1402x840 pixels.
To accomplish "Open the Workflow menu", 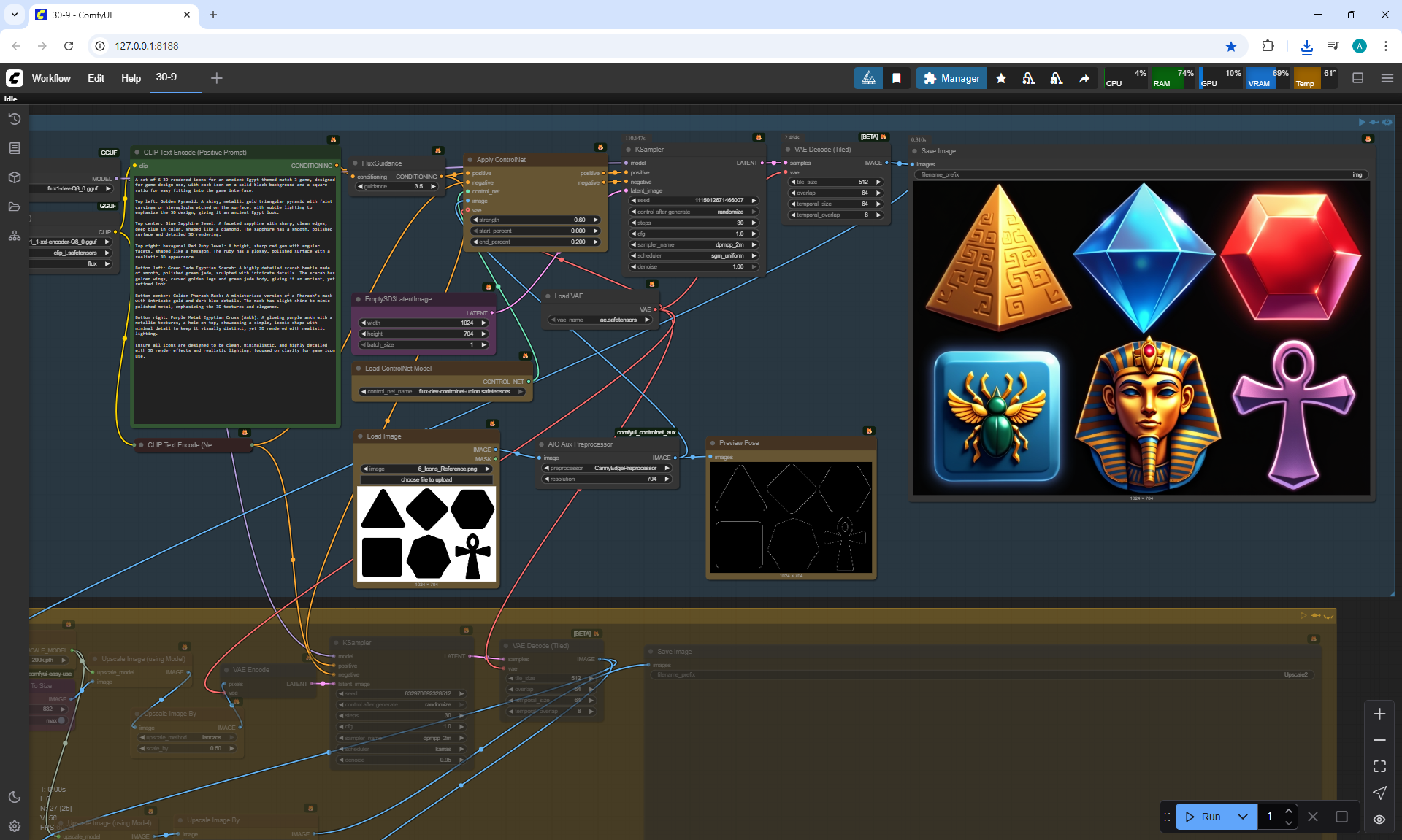I will coord(51,78).
